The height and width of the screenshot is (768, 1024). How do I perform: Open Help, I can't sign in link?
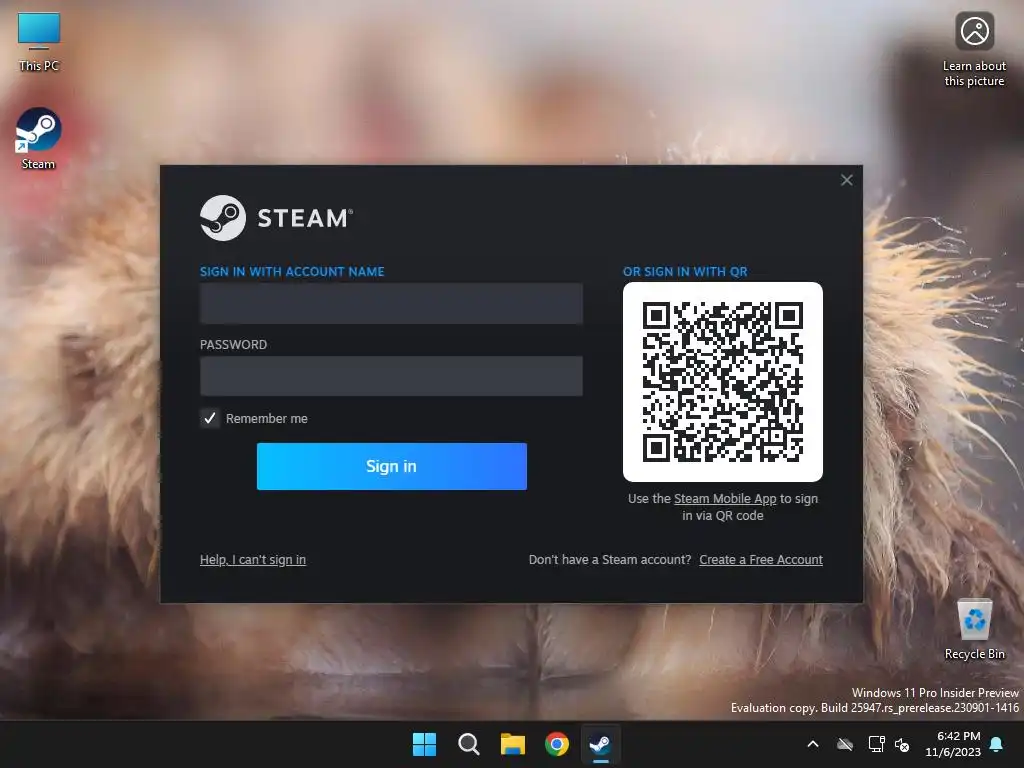coord(253,560)
